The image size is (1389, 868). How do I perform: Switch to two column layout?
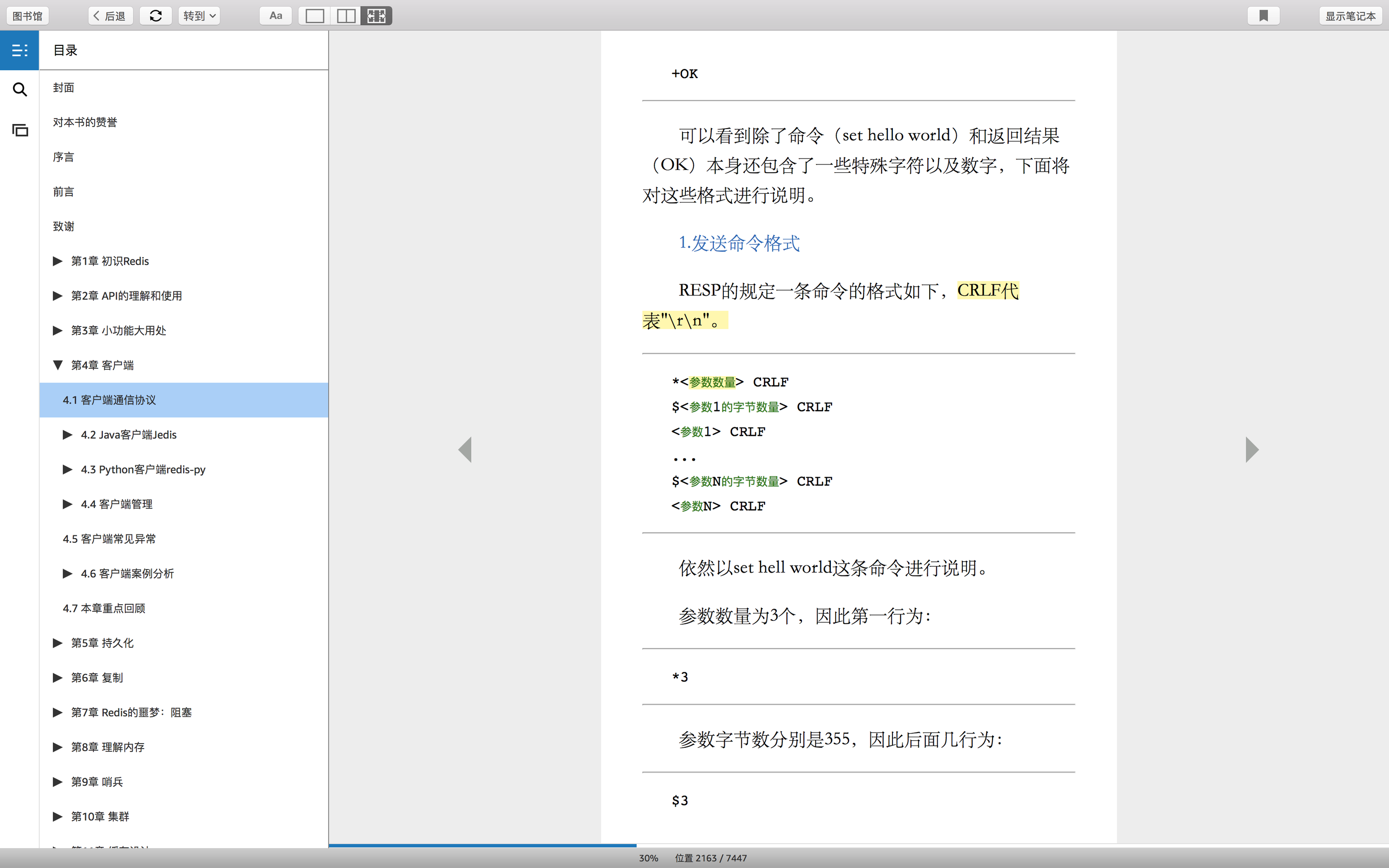coord(345,16)
